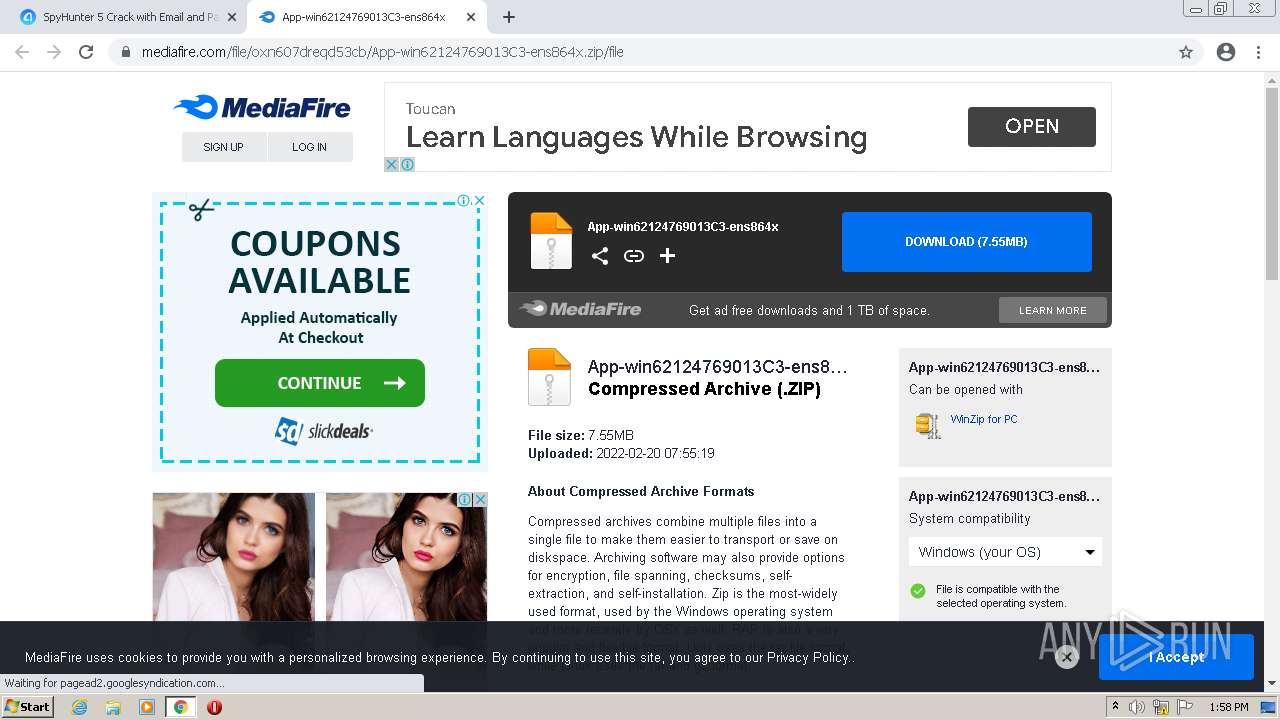Show hidden system tray icons
The width and height of the screenshot is (1280, 720).
(x=1115, y=707)
